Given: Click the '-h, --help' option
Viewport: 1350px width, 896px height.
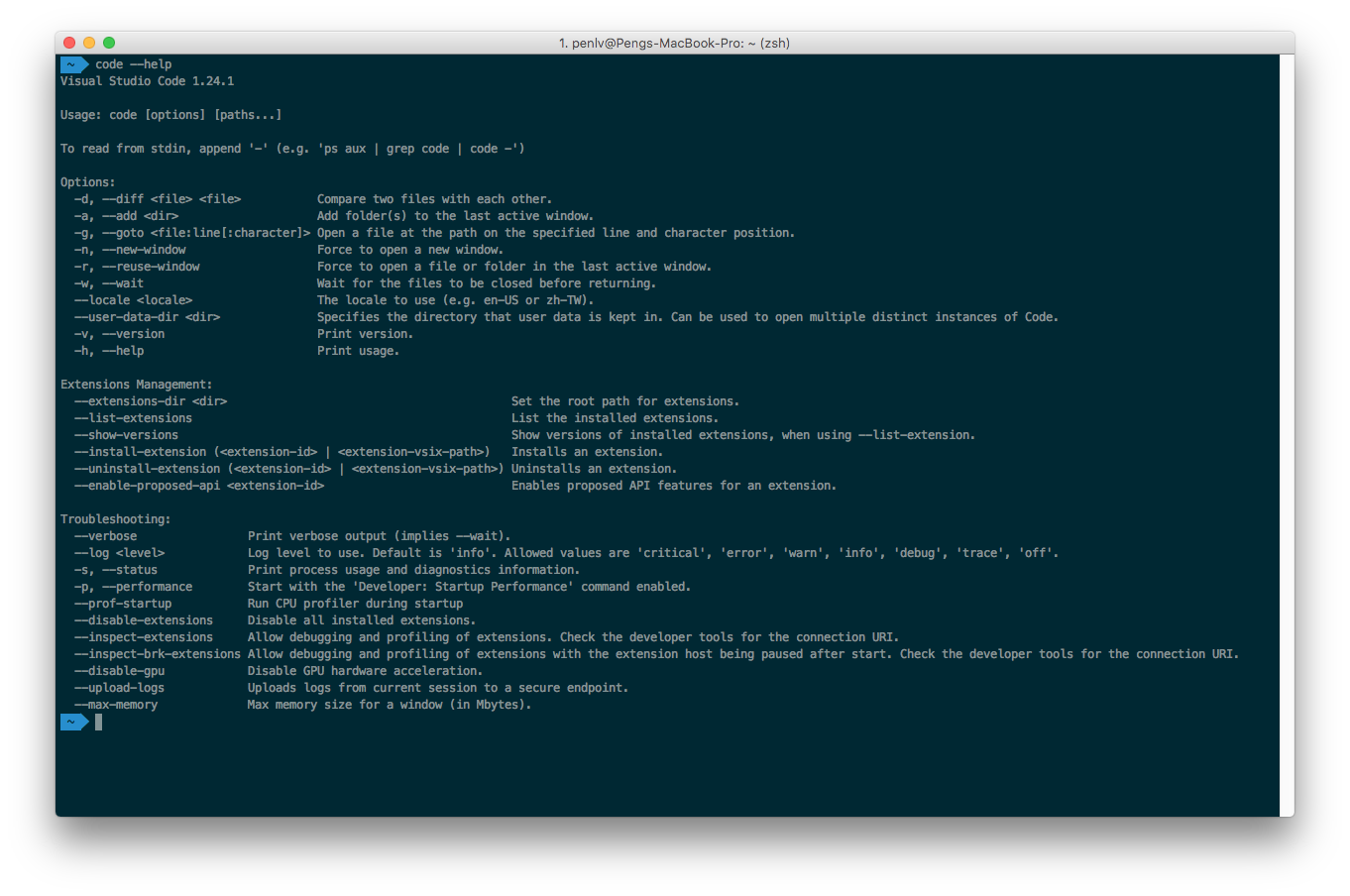Looking at the screenshot, I should point(109,351).
